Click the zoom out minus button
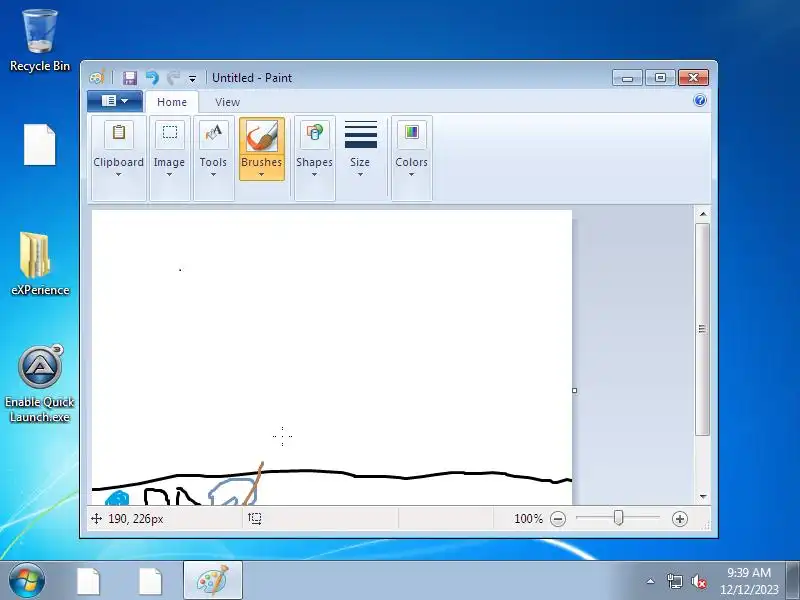 (558, 519)
